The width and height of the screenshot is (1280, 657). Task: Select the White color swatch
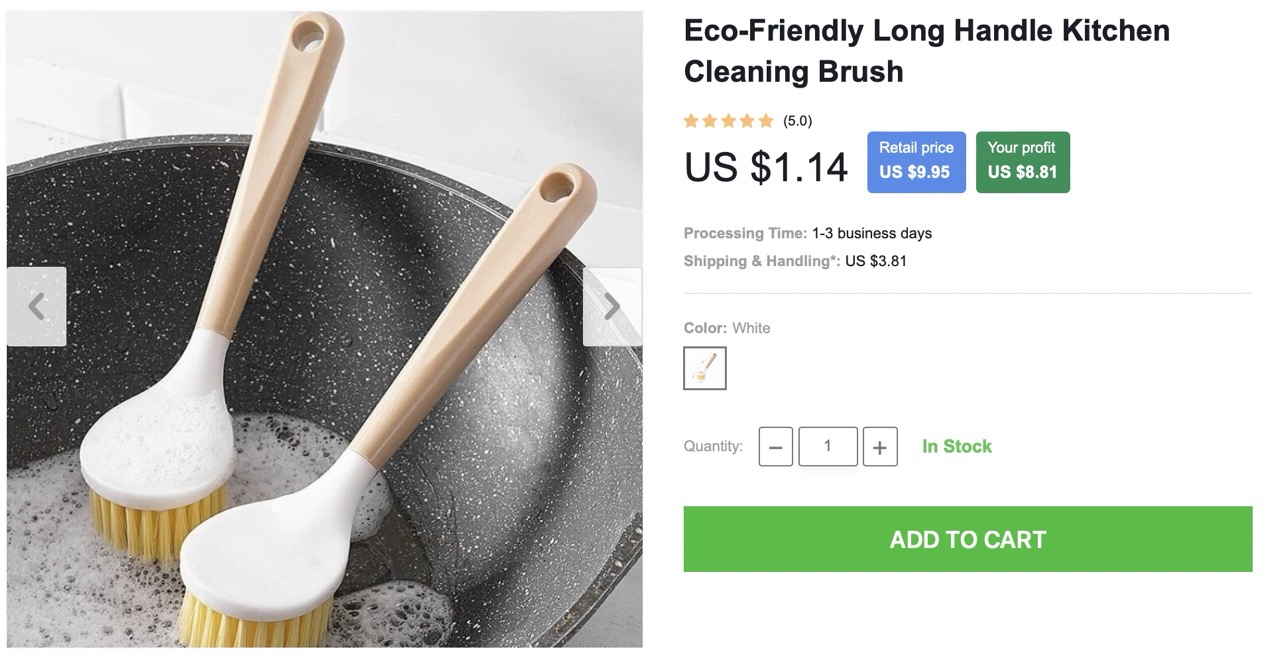[x=705, y=368]
